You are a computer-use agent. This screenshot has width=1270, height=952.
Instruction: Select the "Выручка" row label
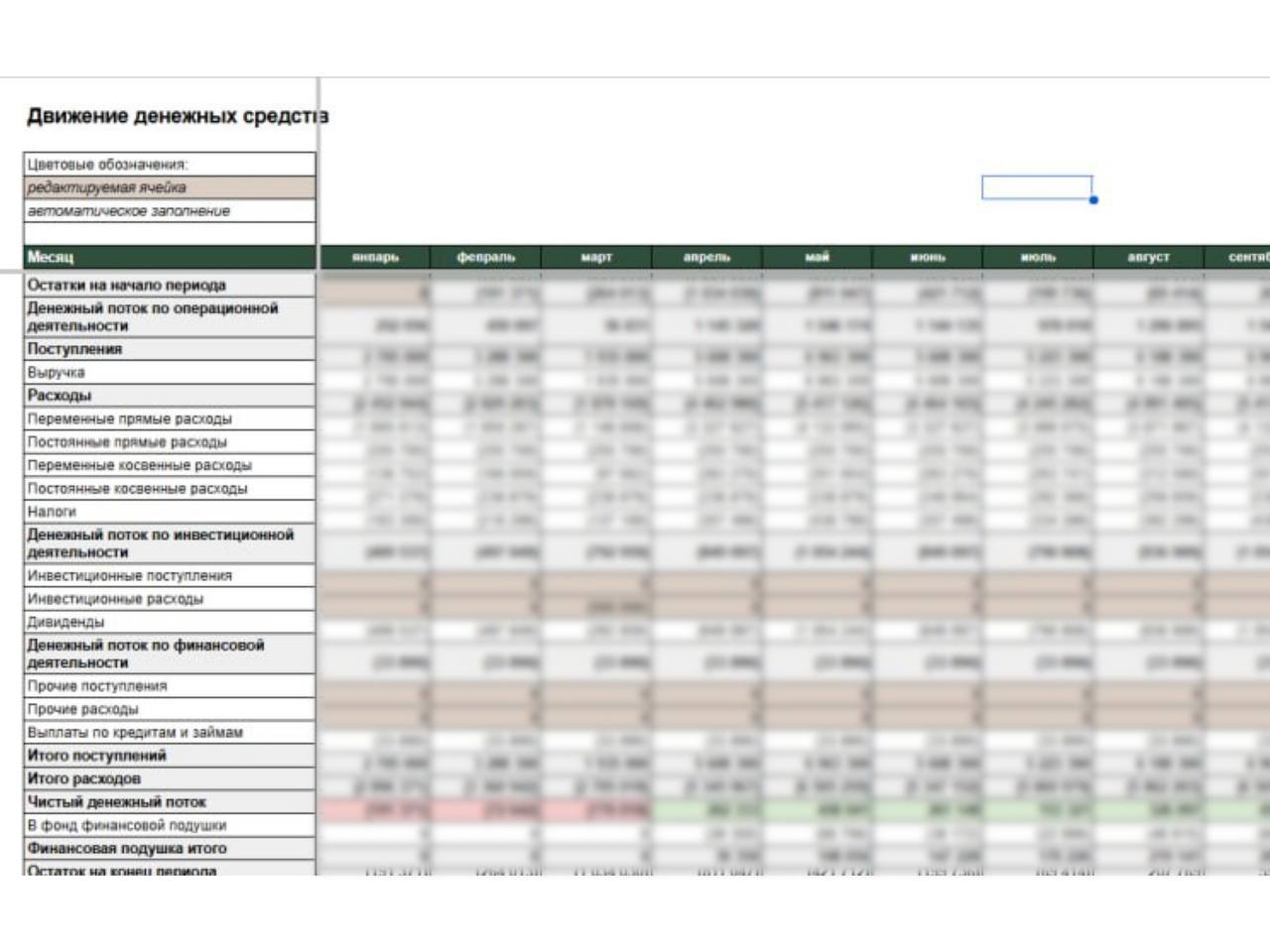(170, 373)
